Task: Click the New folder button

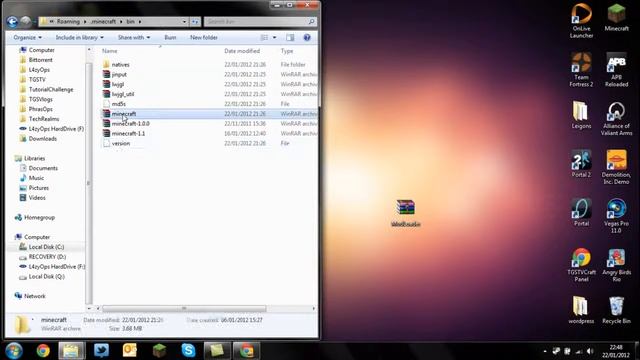Action: [204, 38]
